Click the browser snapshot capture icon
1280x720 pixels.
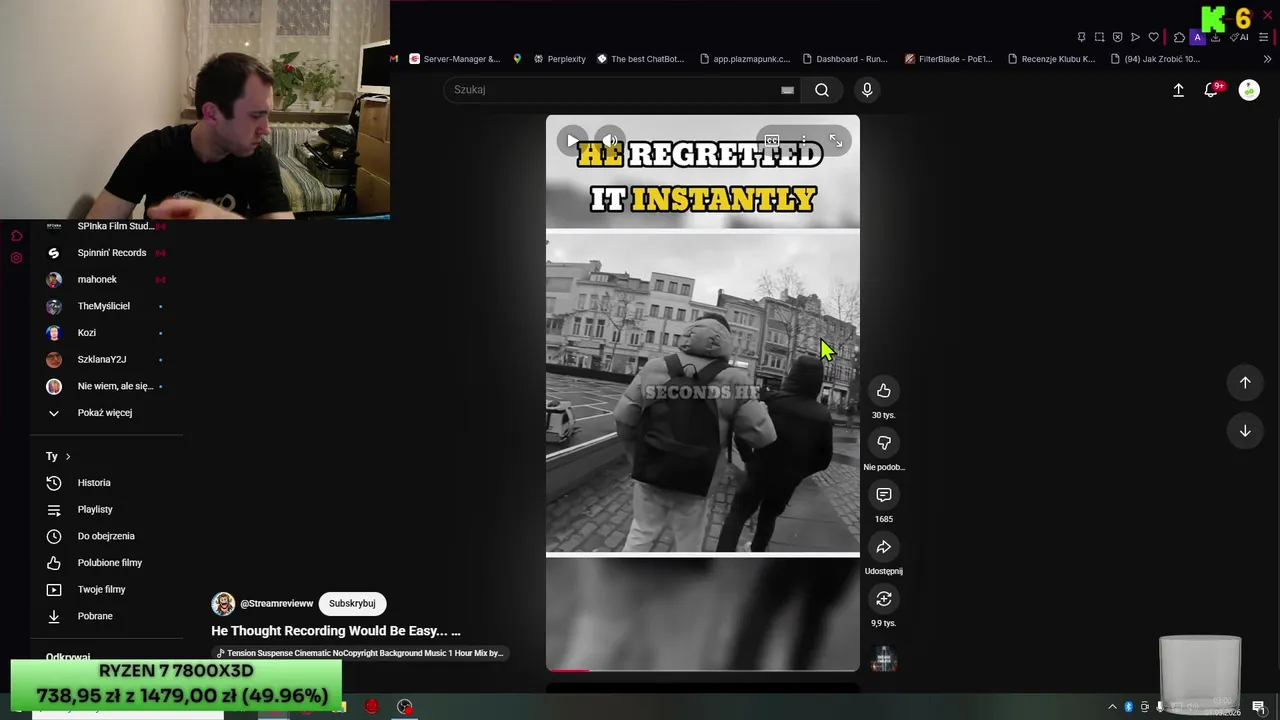click(x=1099, y=37)
